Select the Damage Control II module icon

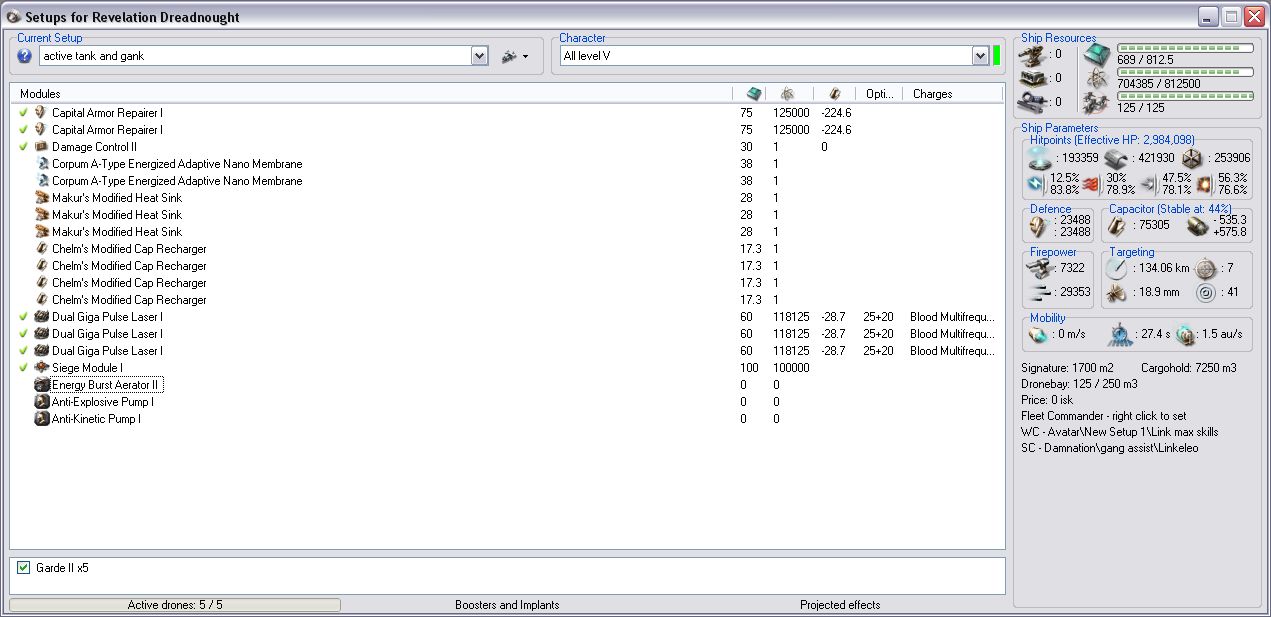click(41, 147)
